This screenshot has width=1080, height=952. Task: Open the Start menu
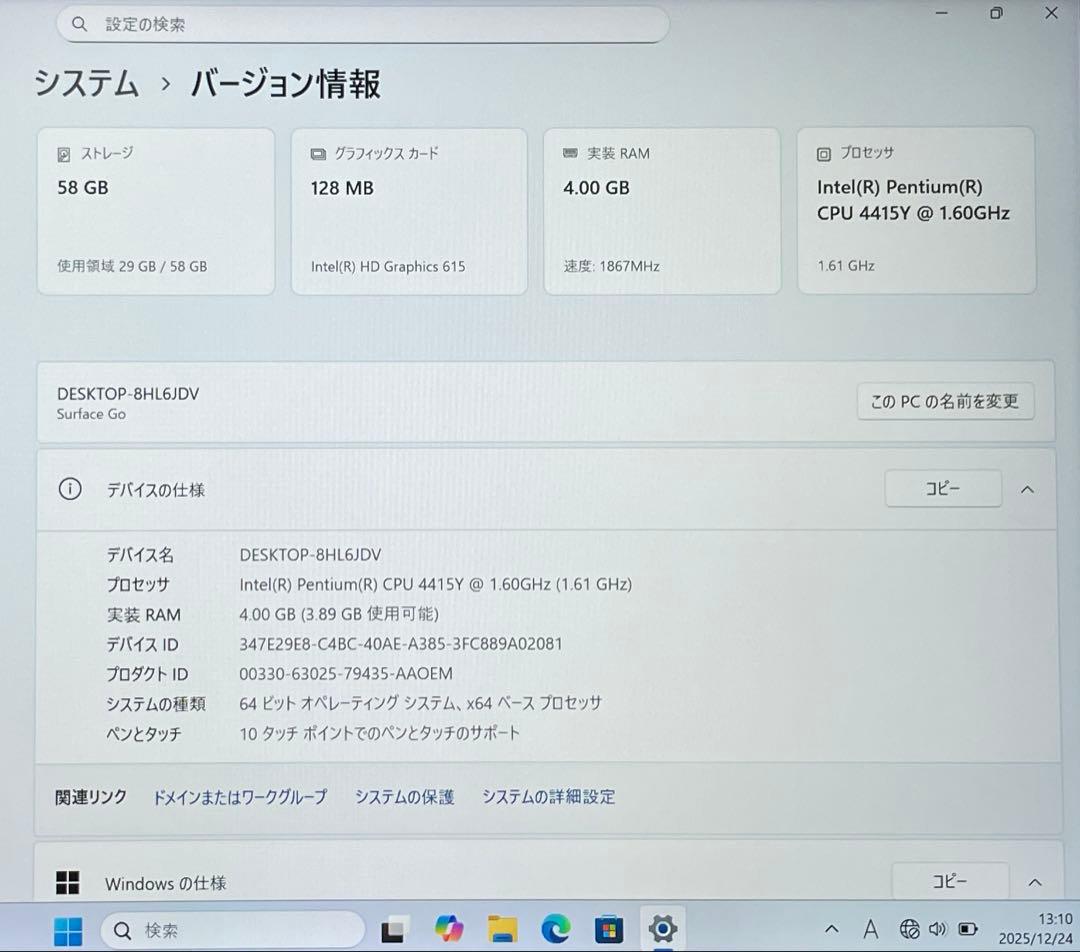point(66,929)
